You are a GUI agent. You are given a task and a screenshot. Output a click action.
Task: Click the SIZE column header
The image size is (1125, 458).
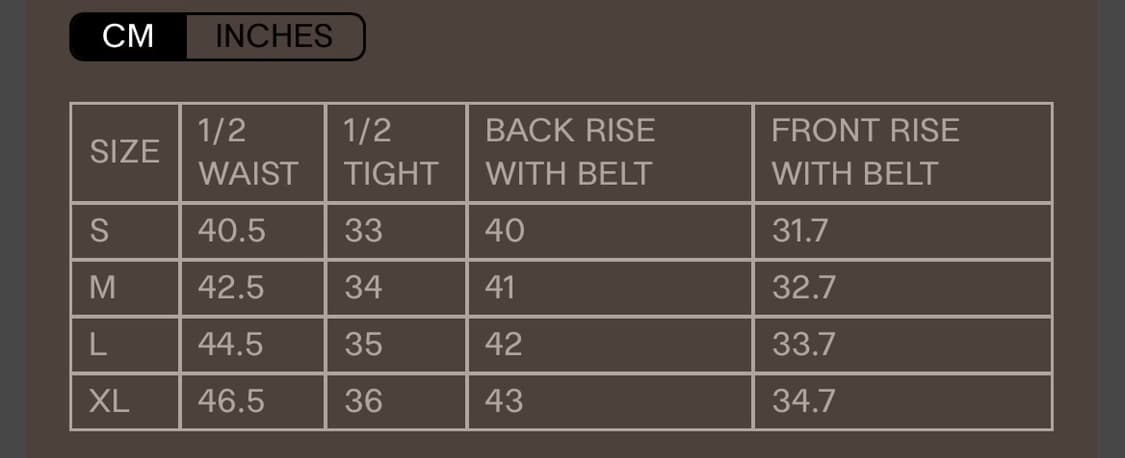pyautogui.click(x=125, y=152)
